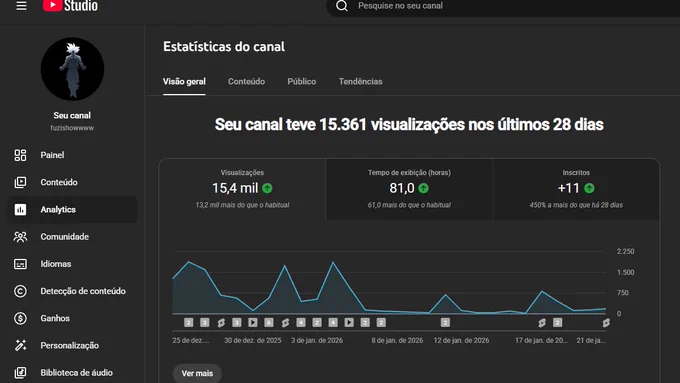
Task: Switch to the Público tab
Action: (302, 82)
